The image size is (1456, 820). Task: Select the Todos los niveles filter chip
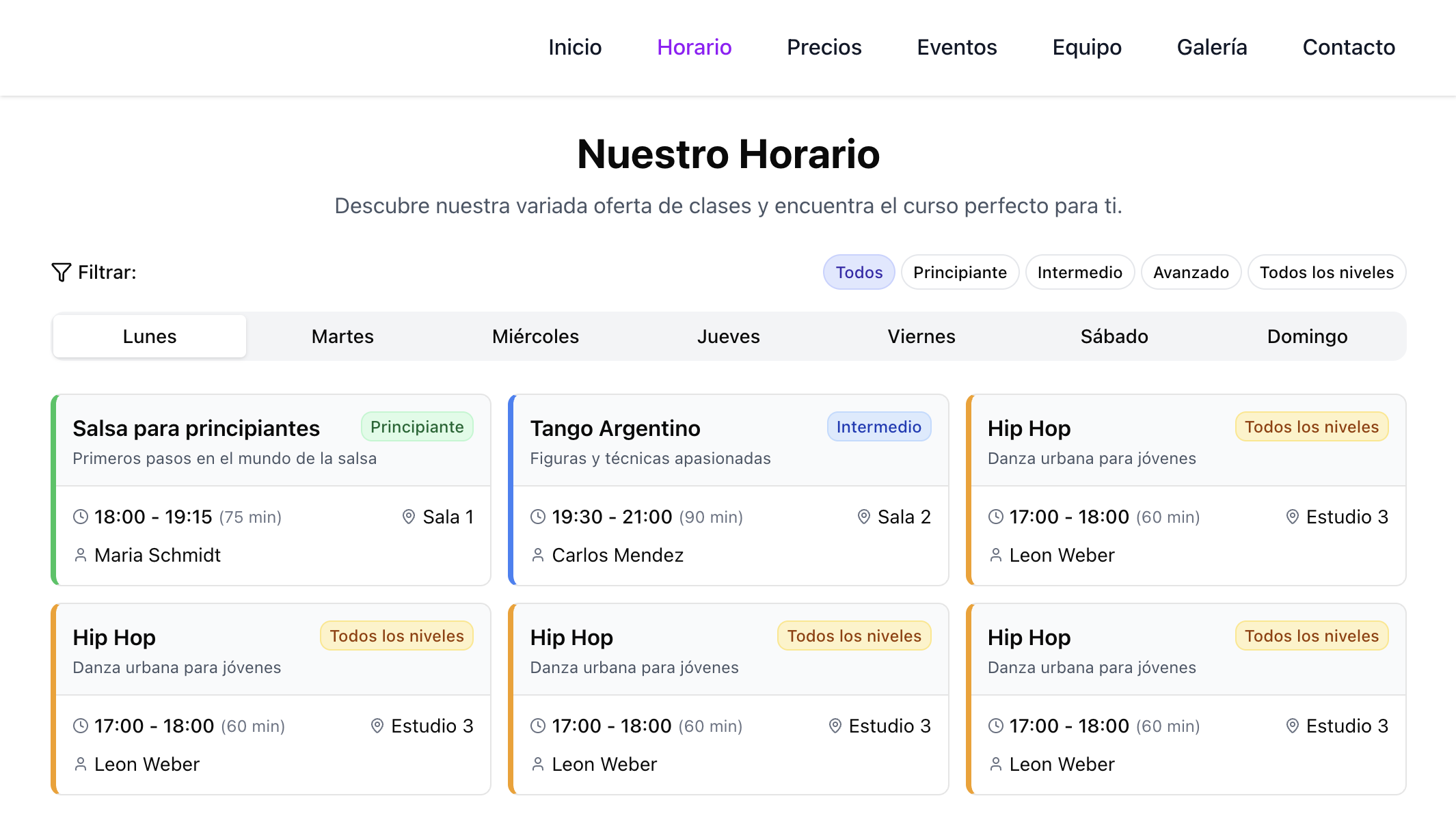[1326, 272]
